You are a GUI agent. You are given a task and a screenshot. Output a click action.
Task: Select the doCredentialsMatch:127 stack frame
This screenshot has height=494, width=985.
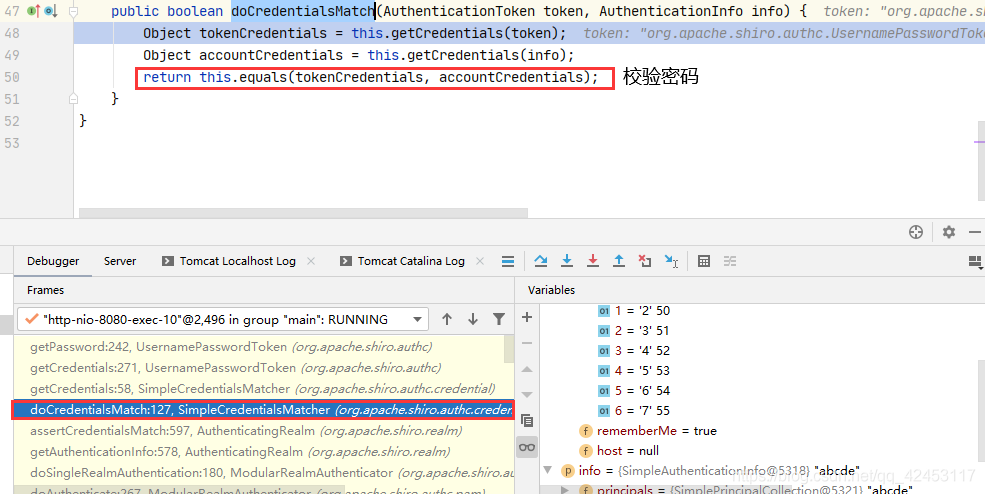click(x=263, y=410)
